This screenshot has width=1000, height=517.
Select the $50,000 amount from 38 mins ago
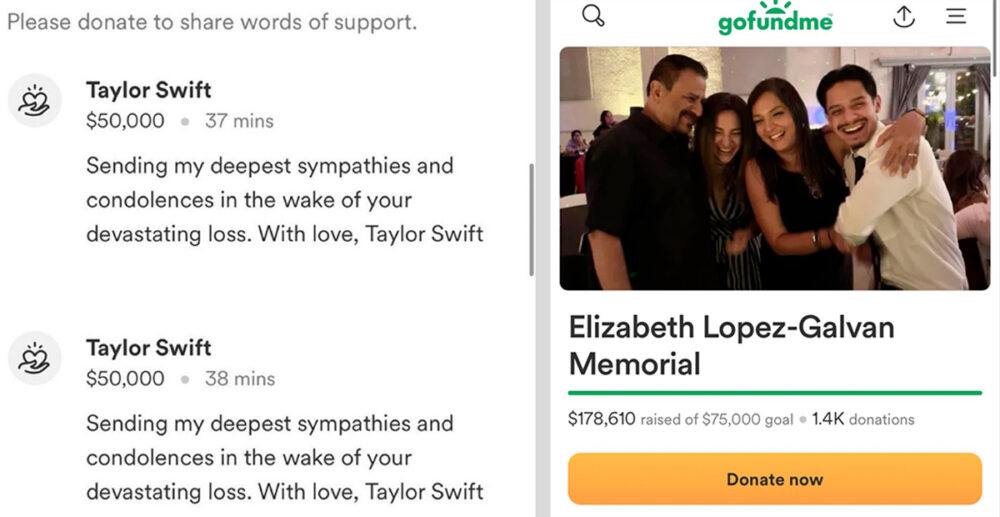[x=125, y=379]
